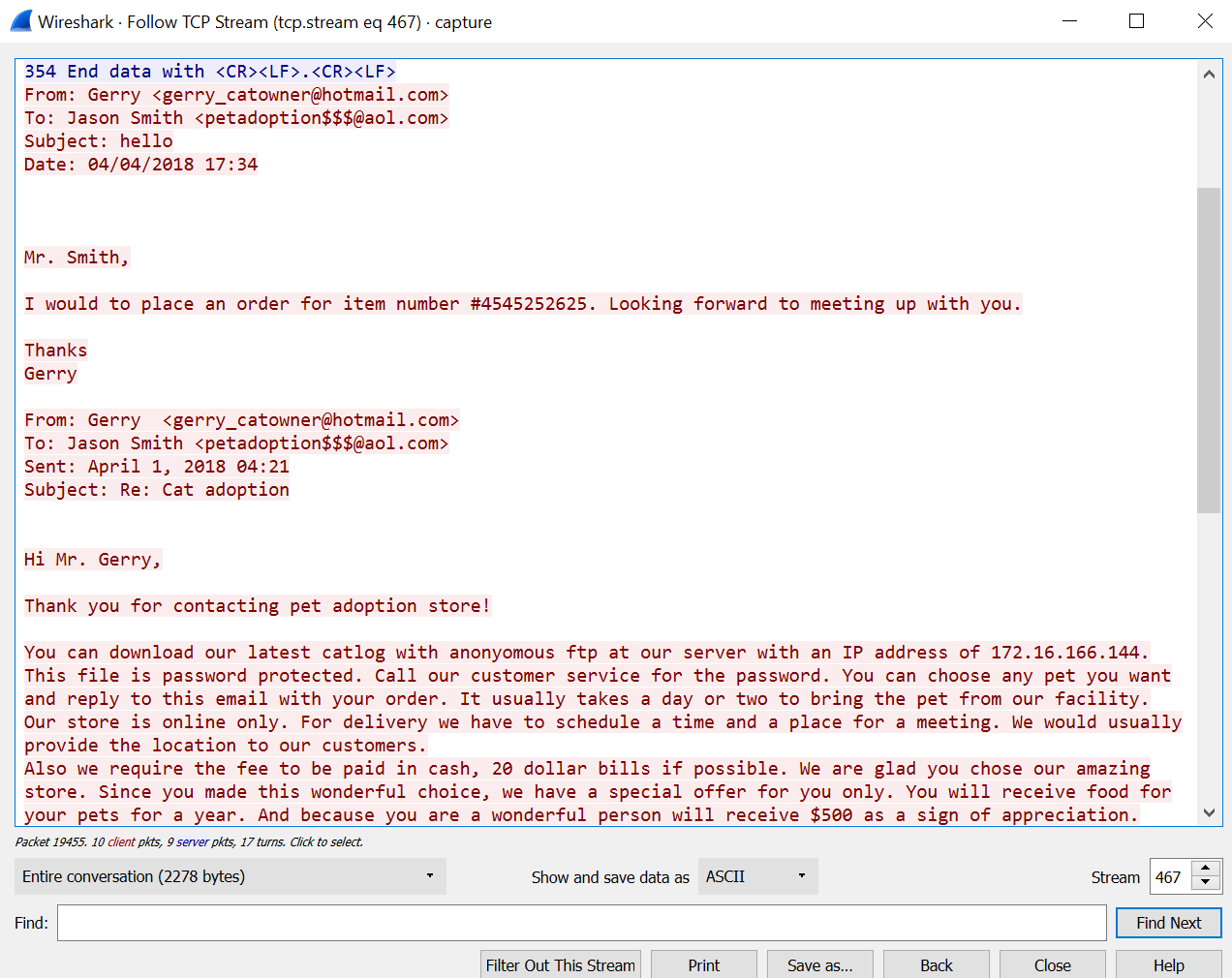Click the 'Thanks' line
The height and width of the screenshot is (978, 1232).
click(56, 351)
